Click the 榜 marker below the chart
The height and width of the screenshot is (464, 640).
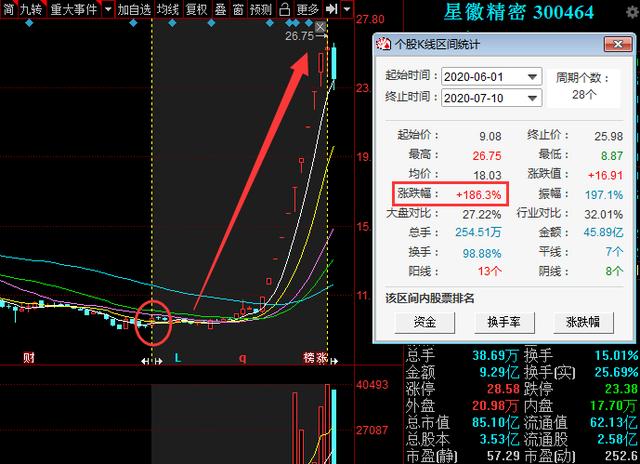tap(309, 358)
